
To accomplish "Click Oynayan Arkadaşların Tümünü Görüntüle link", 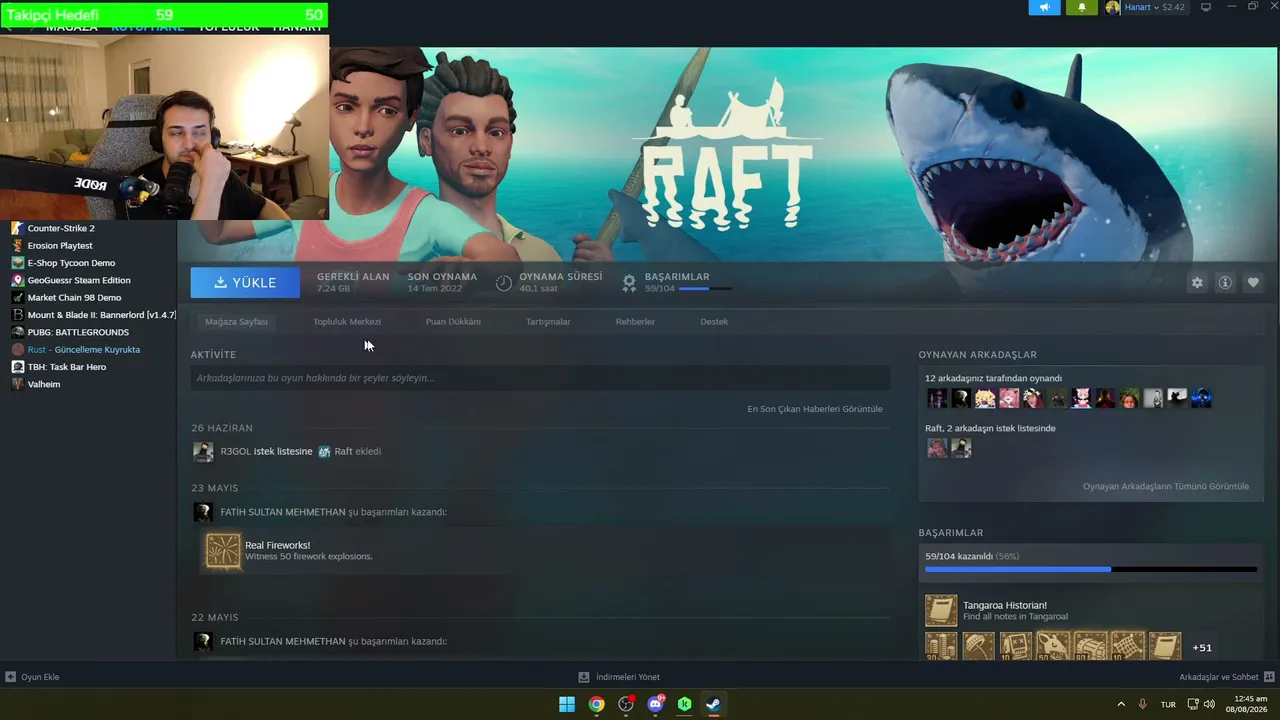I will pos(1166,486).
